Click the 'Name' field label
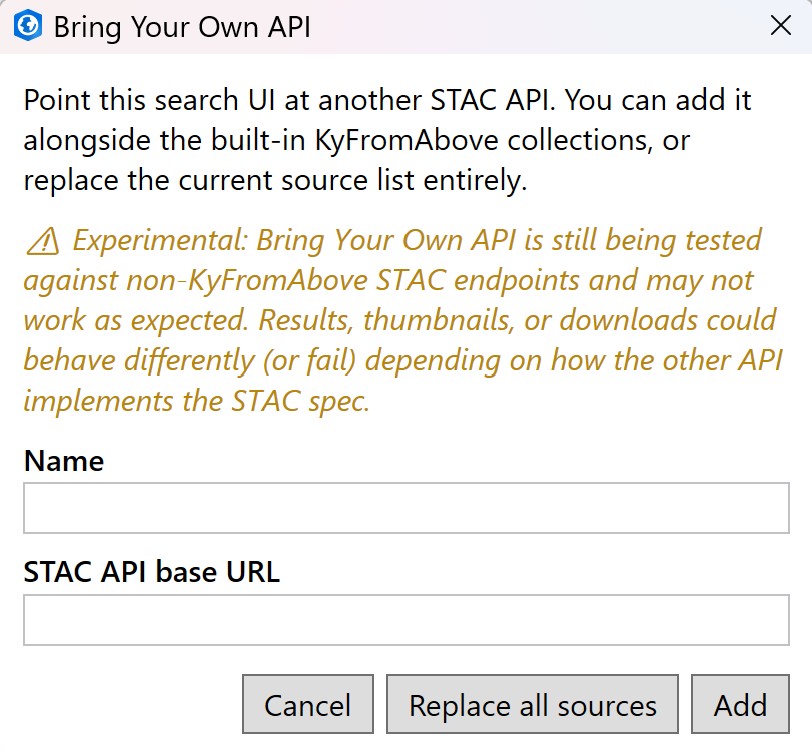 pyautogui.click(x=64, y=460)
